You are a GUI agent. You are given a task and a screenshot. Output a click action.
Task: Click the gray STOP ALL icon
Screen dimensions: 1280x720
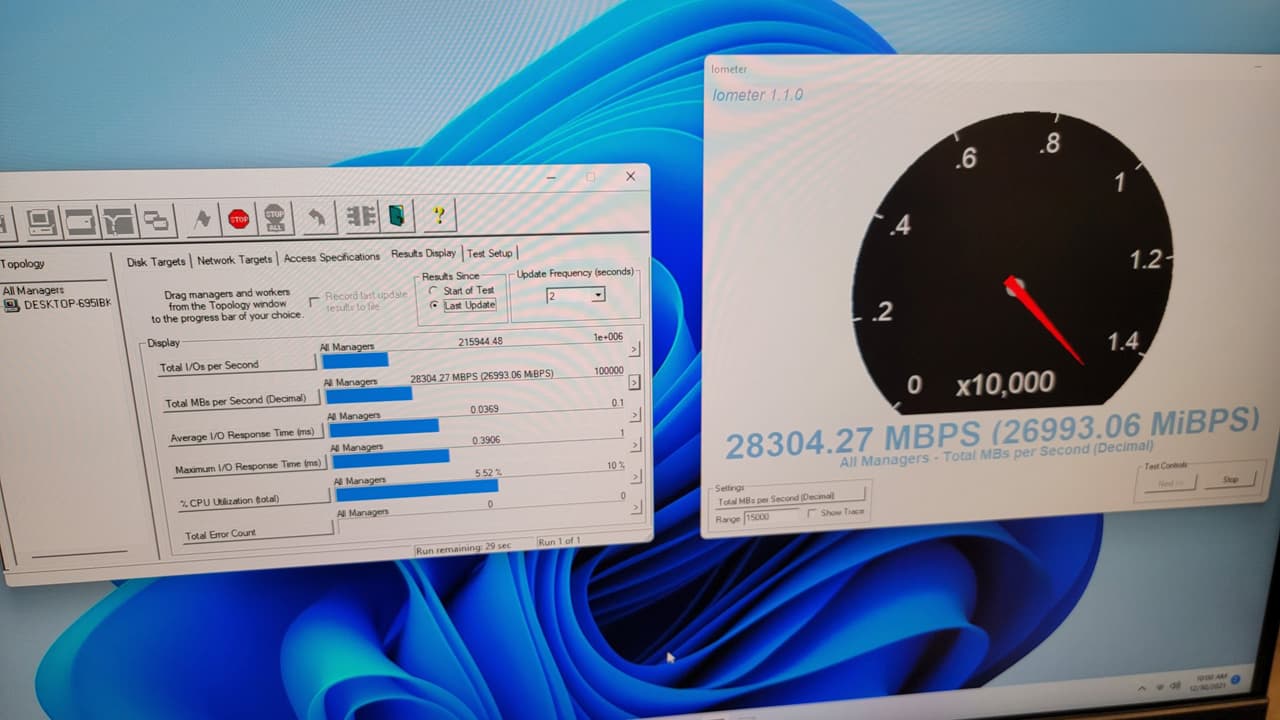click(x=274, y=218)
